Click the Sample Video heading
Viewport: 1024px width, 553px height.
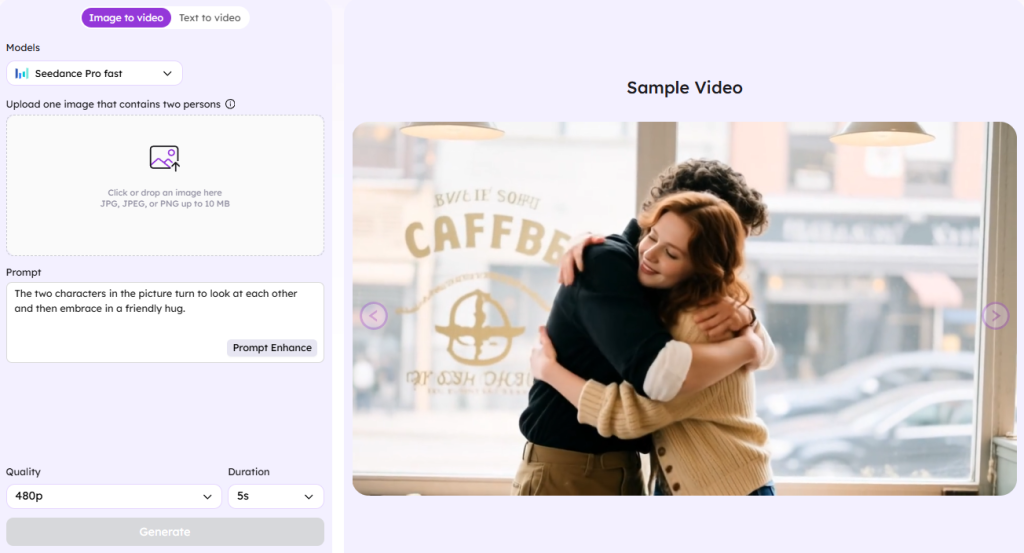point(684,88)
